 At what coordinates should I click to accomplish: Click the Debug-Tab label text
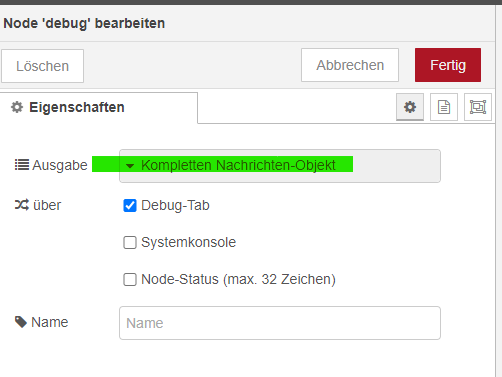pyautogui.click(x=175, y=205)
